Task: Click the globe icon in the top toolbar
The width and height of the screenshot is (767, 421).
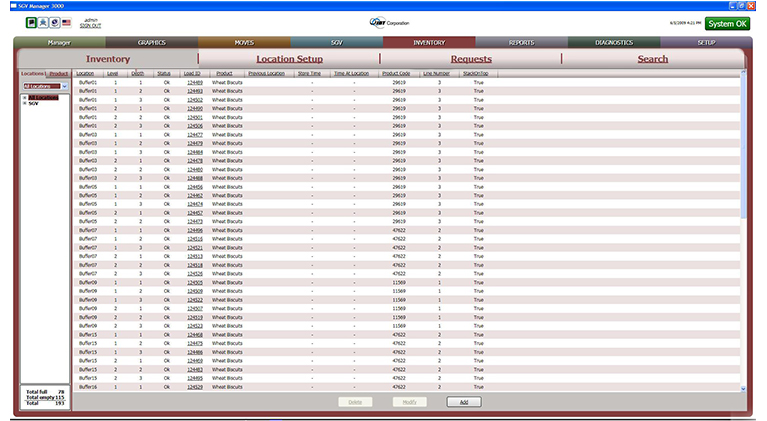Action: [x=54, y=22]
